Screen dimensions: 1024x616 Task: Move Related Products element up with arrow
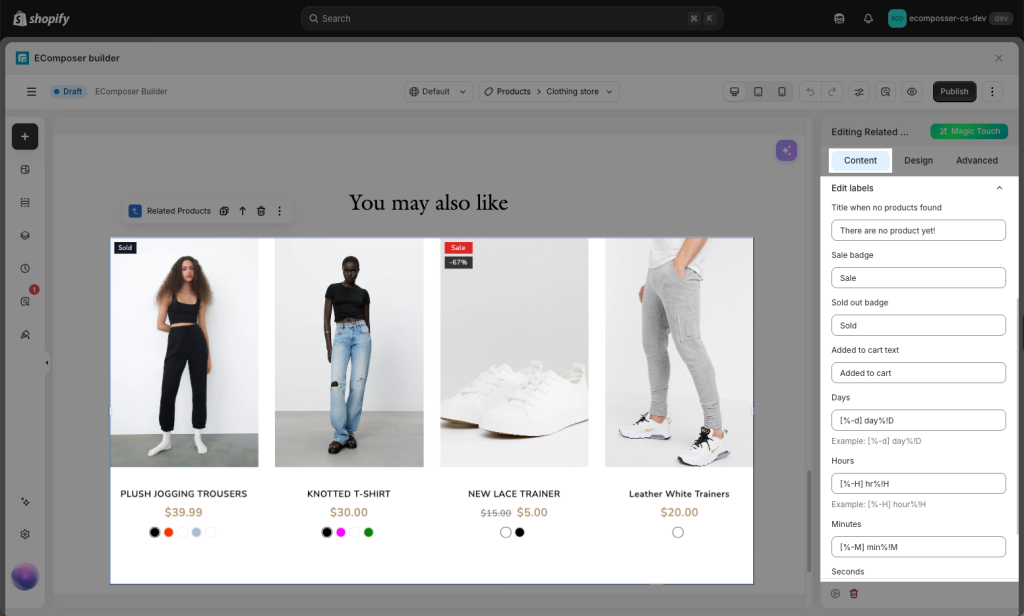point(242,211)
